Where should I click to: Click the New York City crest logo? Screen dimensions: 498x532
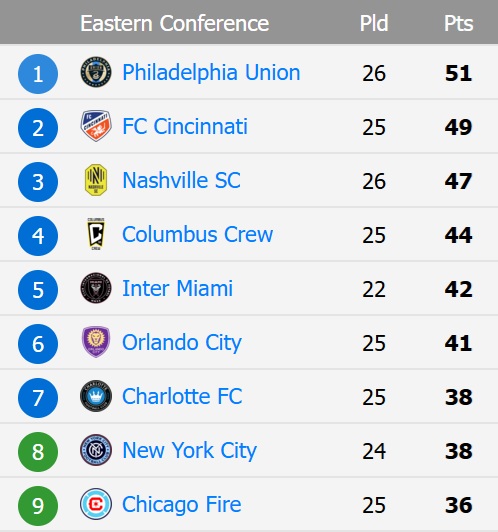(x=96, y=450)
